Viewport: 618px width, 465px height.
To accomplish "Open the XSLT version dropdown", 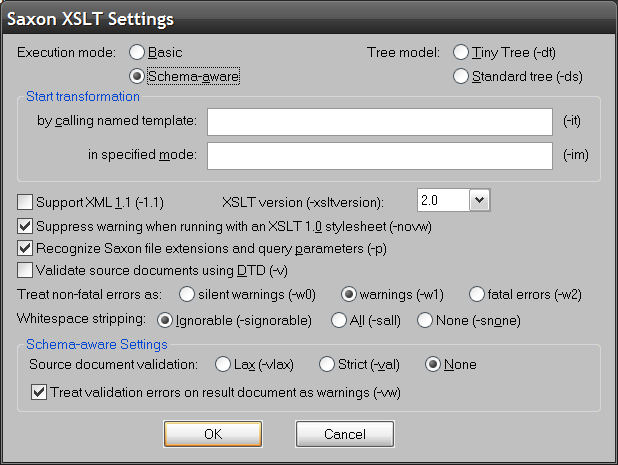I will 479,200.
